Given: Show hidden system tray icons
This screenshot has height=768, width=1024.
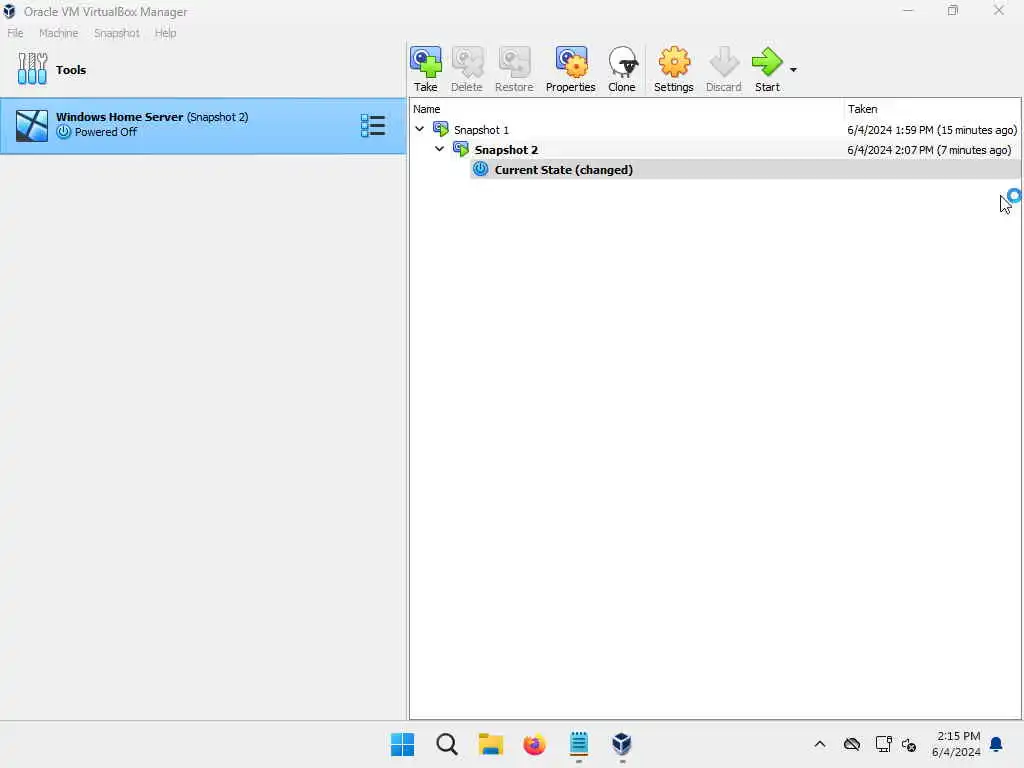Looking at the screenshot, I should pyautogui.click(x=820, y=744).
